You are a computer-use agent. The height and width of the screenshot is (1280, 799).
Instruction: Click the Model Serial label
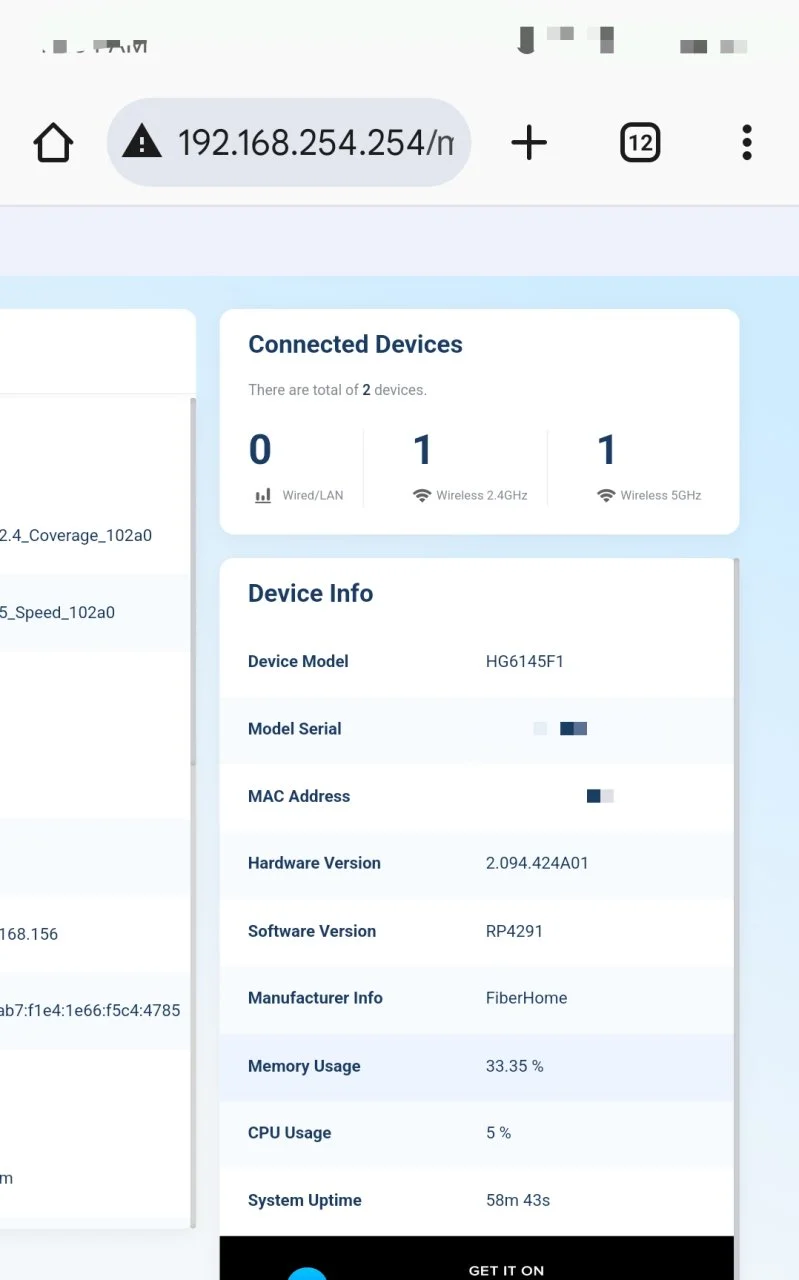(295, 729)
